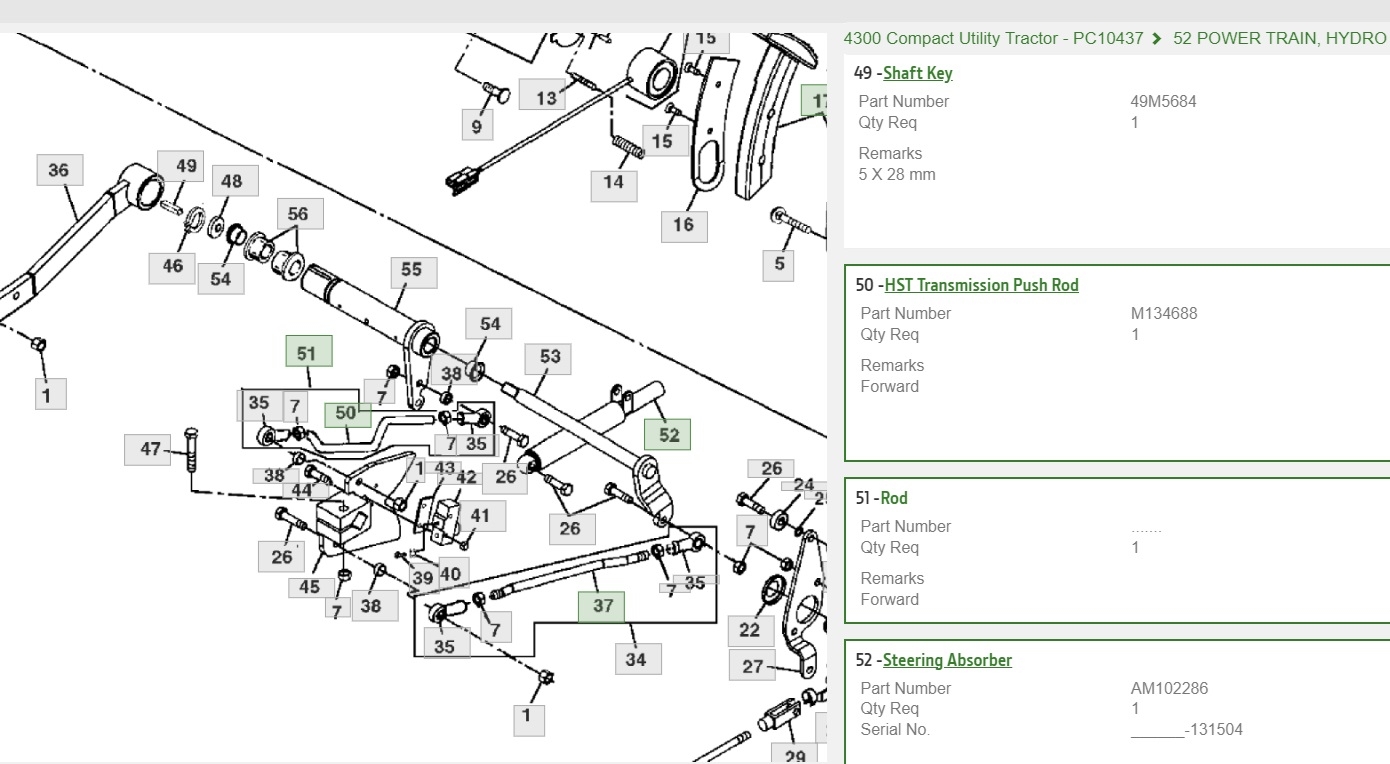The image size is (1390, 764).
Task: Click callout 43 in the diagram
Action: click(x=445, y=468)
